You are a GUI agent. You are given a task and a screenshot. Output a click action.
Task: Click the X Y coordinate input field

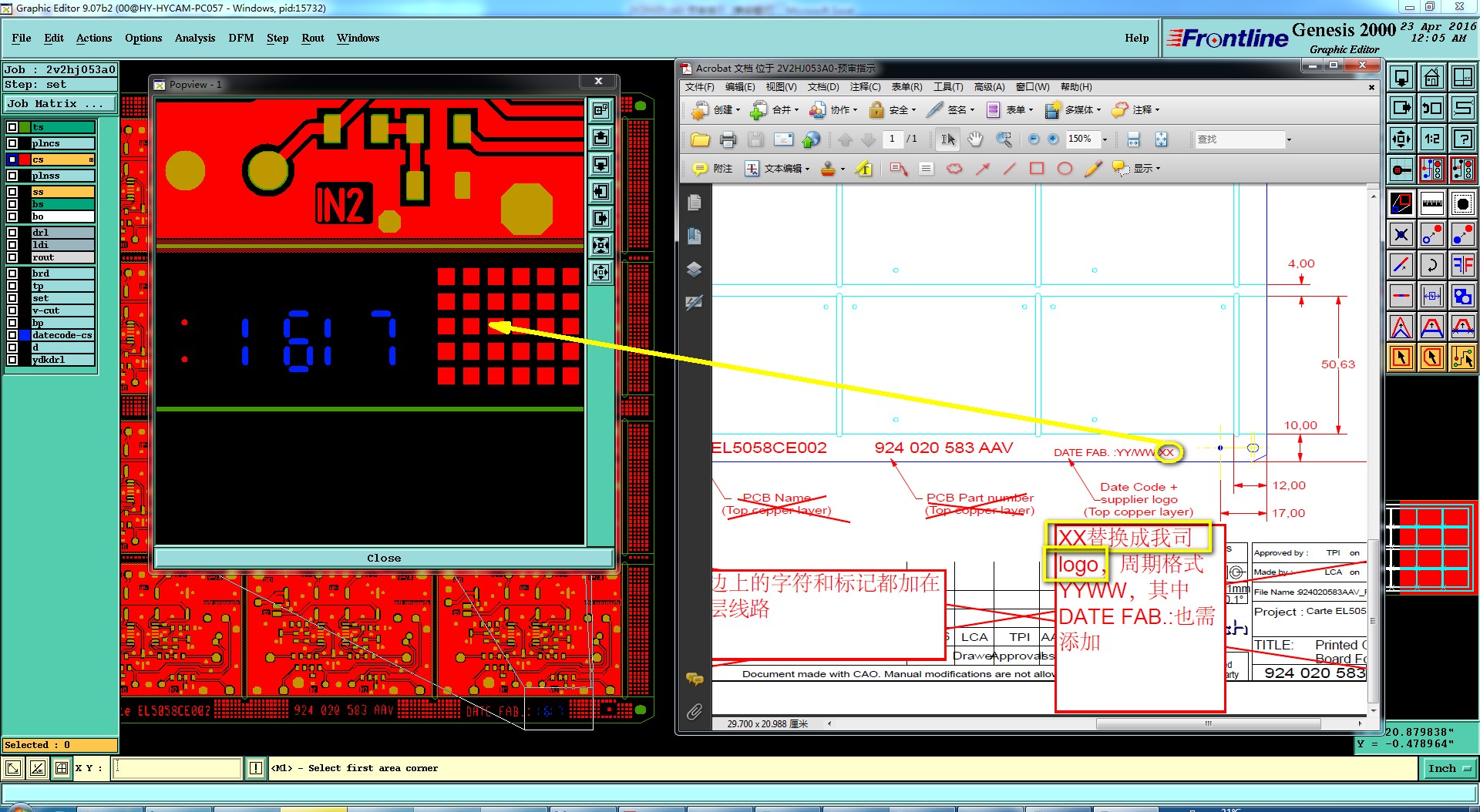177,768
